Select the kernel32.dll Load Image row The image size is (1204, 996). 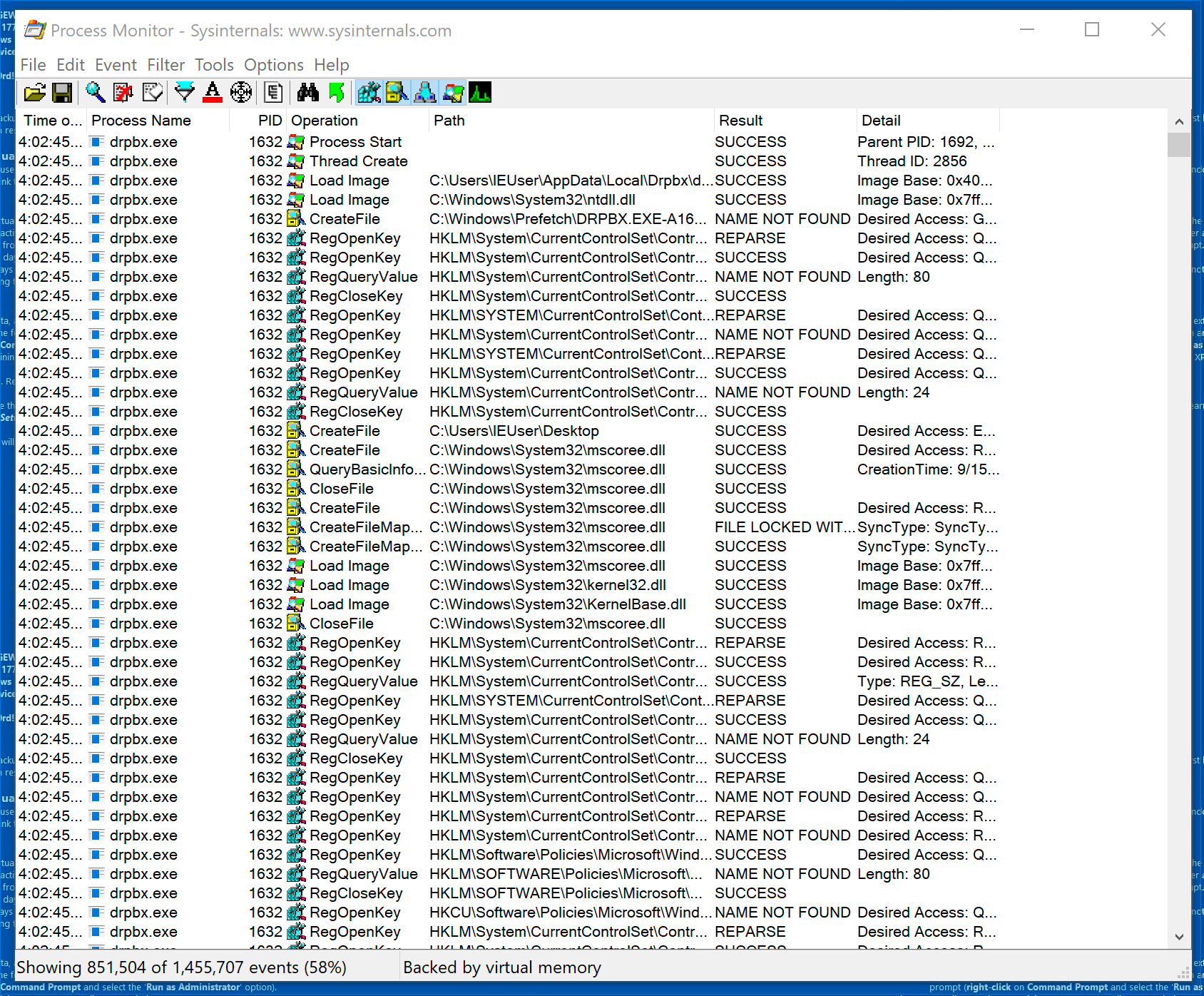pyautogui.click(x=508, y=585)
